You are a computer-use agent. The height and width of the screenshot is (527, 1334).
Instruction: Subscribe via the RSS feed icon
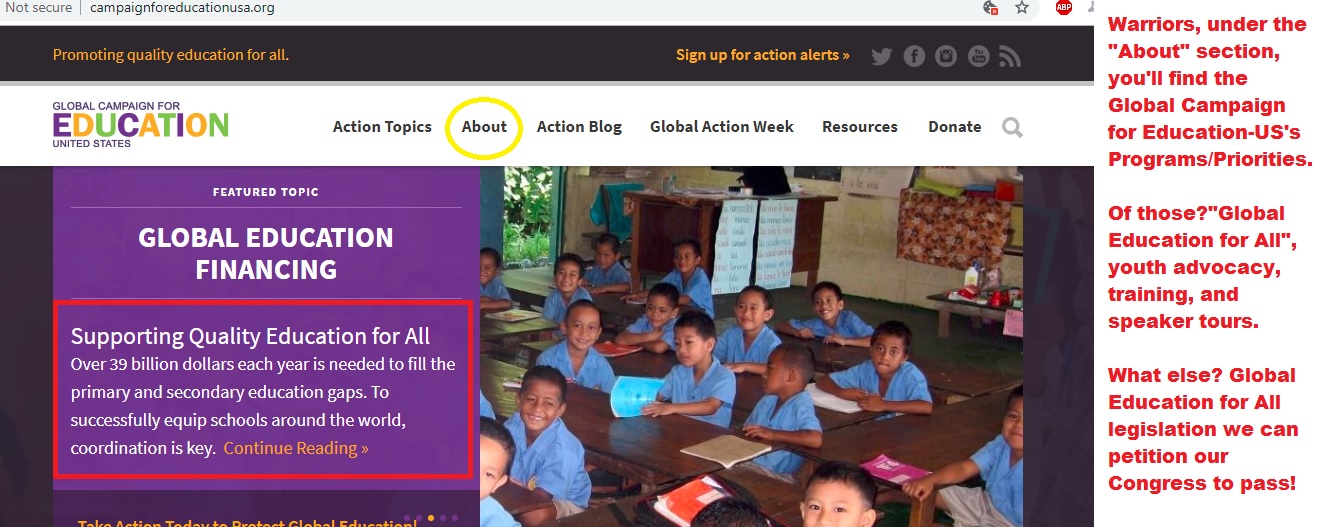(x=1010, y=56)
